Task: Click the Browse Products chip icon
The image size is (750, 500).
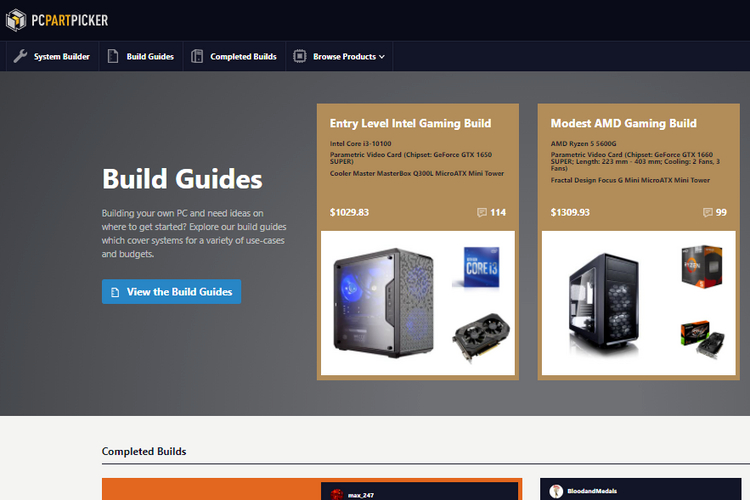Action: tap(299, 56)
